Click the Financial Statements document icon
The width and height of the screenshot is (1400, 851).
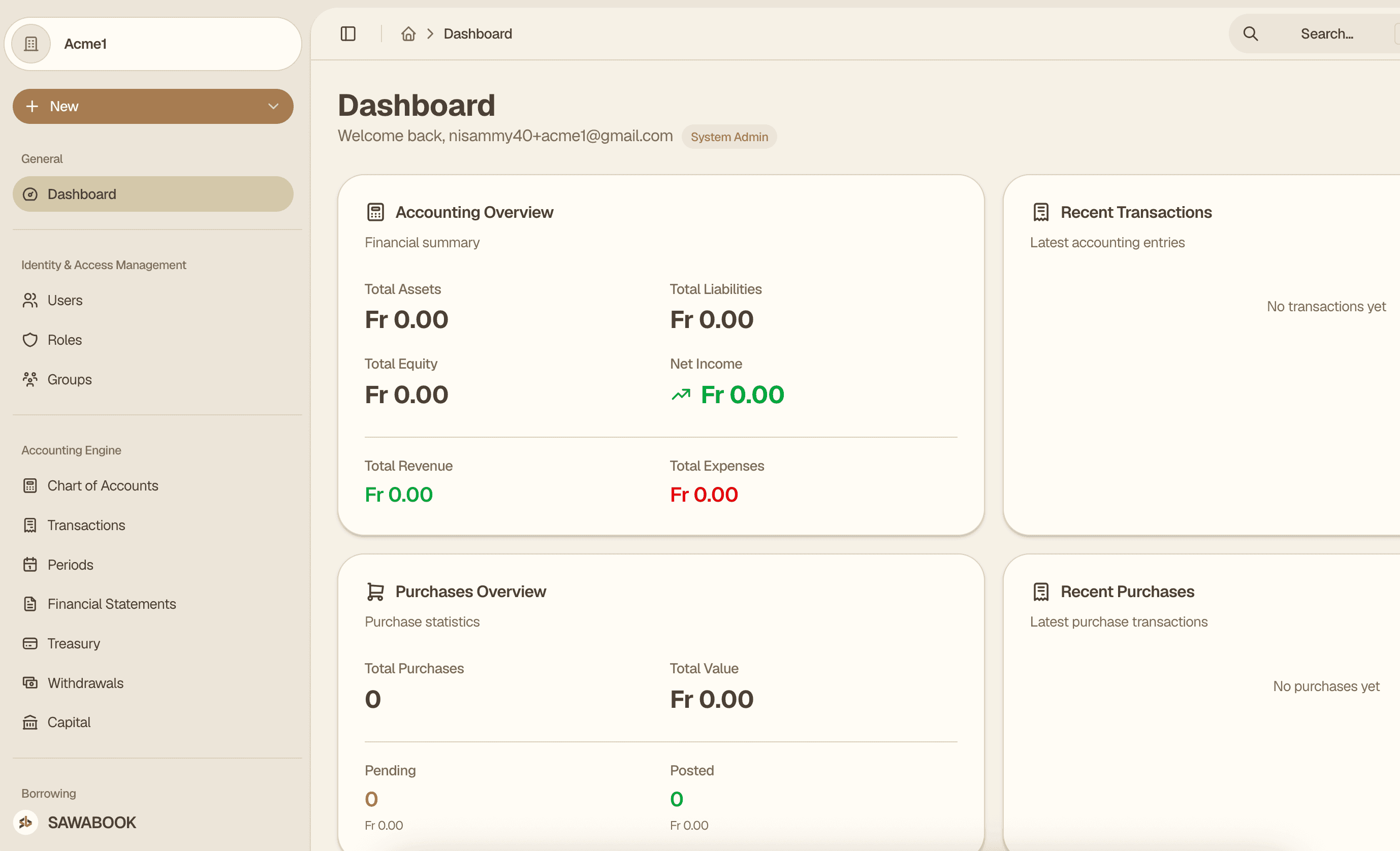point(30,604)
